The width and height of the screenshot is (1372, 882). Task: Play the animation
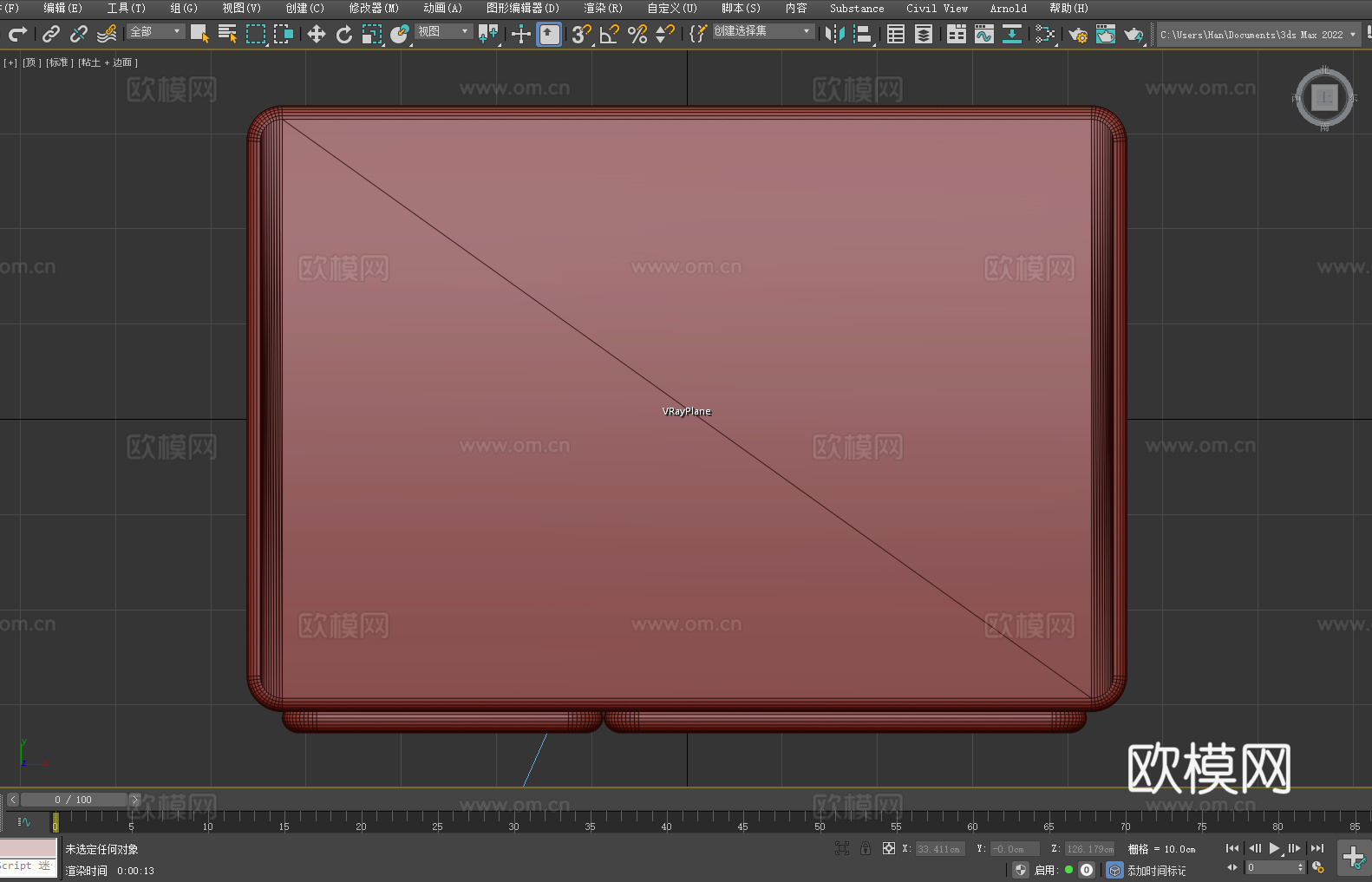[1274, 848]
